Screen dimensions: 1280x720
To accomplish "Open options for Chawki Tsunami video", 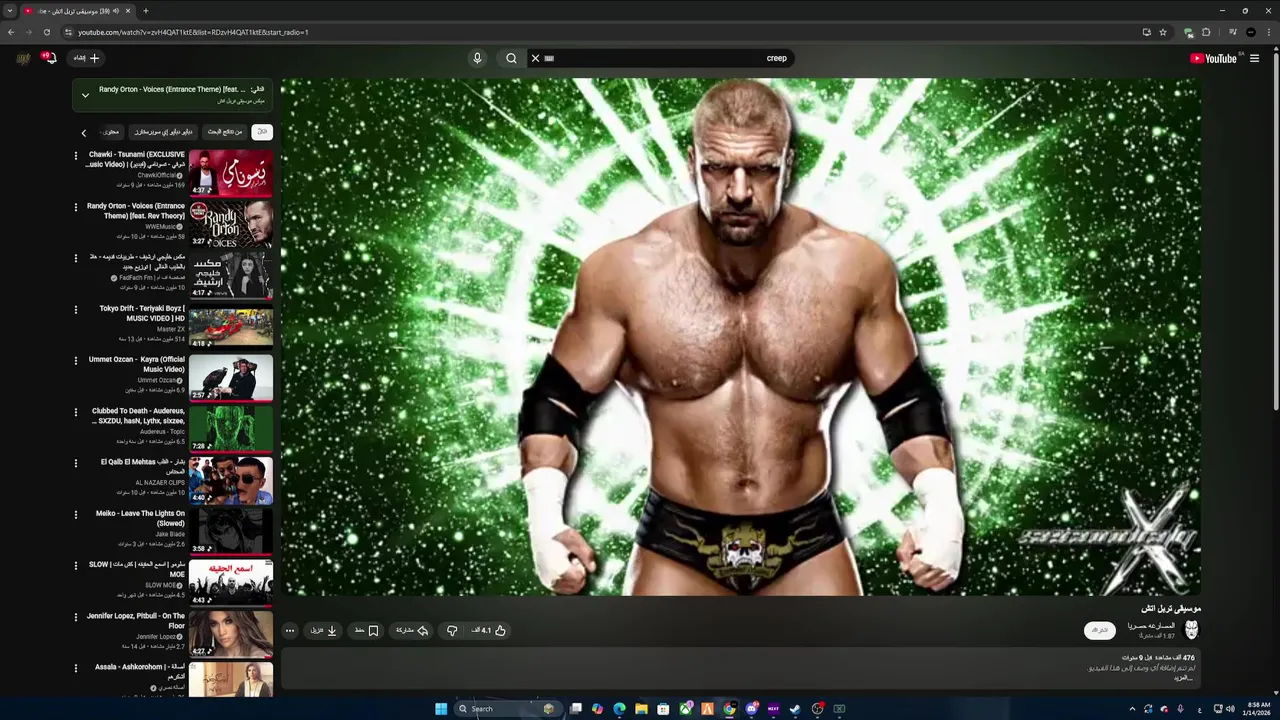I will 76,156.
